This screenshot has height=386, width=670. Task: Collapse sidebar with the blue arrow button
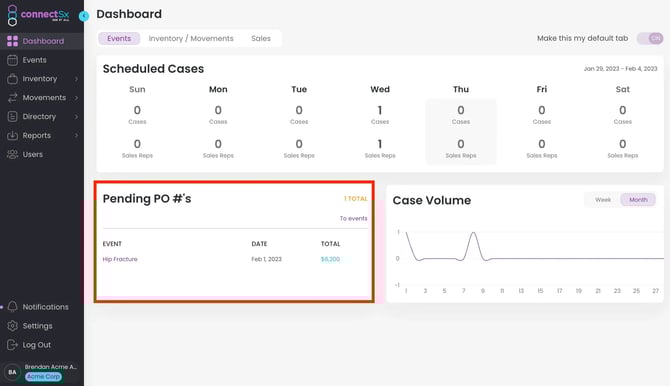pos(84,16)
